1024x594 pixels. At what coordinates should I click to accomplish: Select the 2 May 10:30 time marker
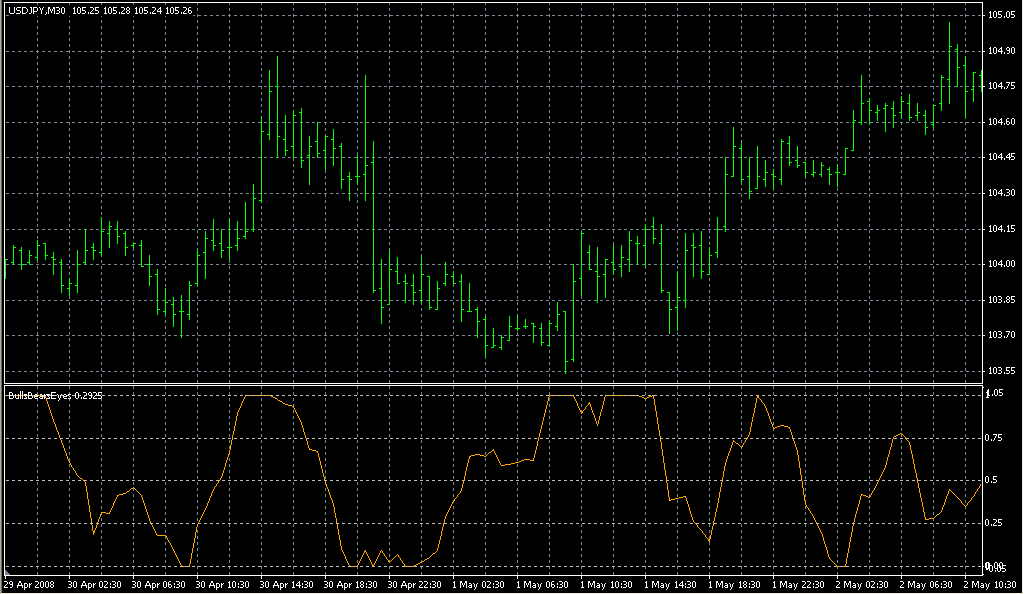click(x=991, y=584)
